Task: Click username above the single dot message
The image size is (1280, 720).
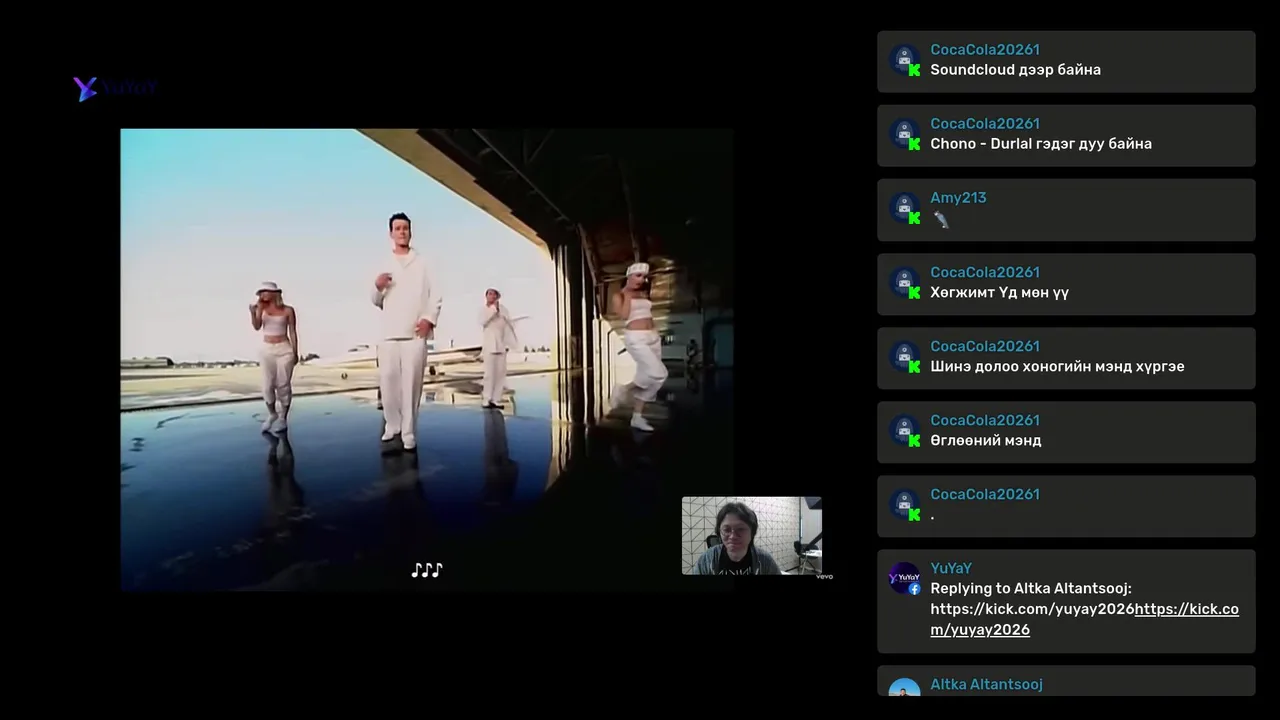Action: pyautogui.click(x=985, y=493)
